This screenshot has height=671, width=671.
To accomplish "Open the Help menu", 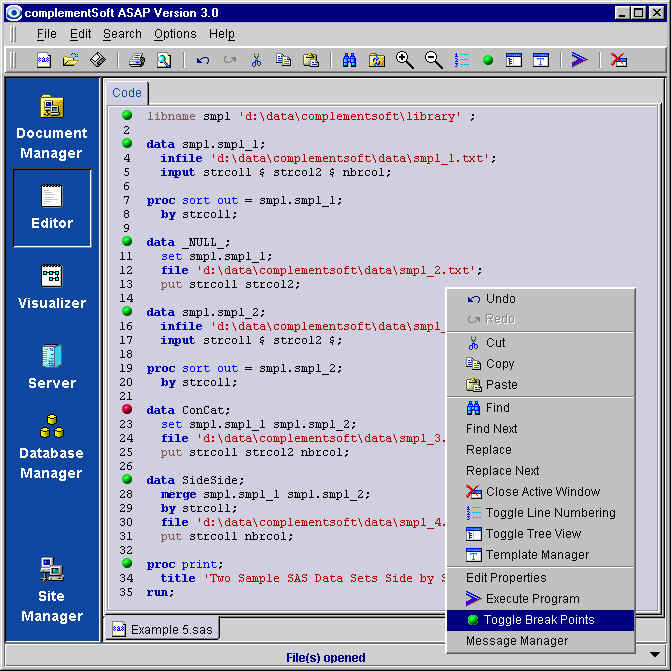I will 221,34.
